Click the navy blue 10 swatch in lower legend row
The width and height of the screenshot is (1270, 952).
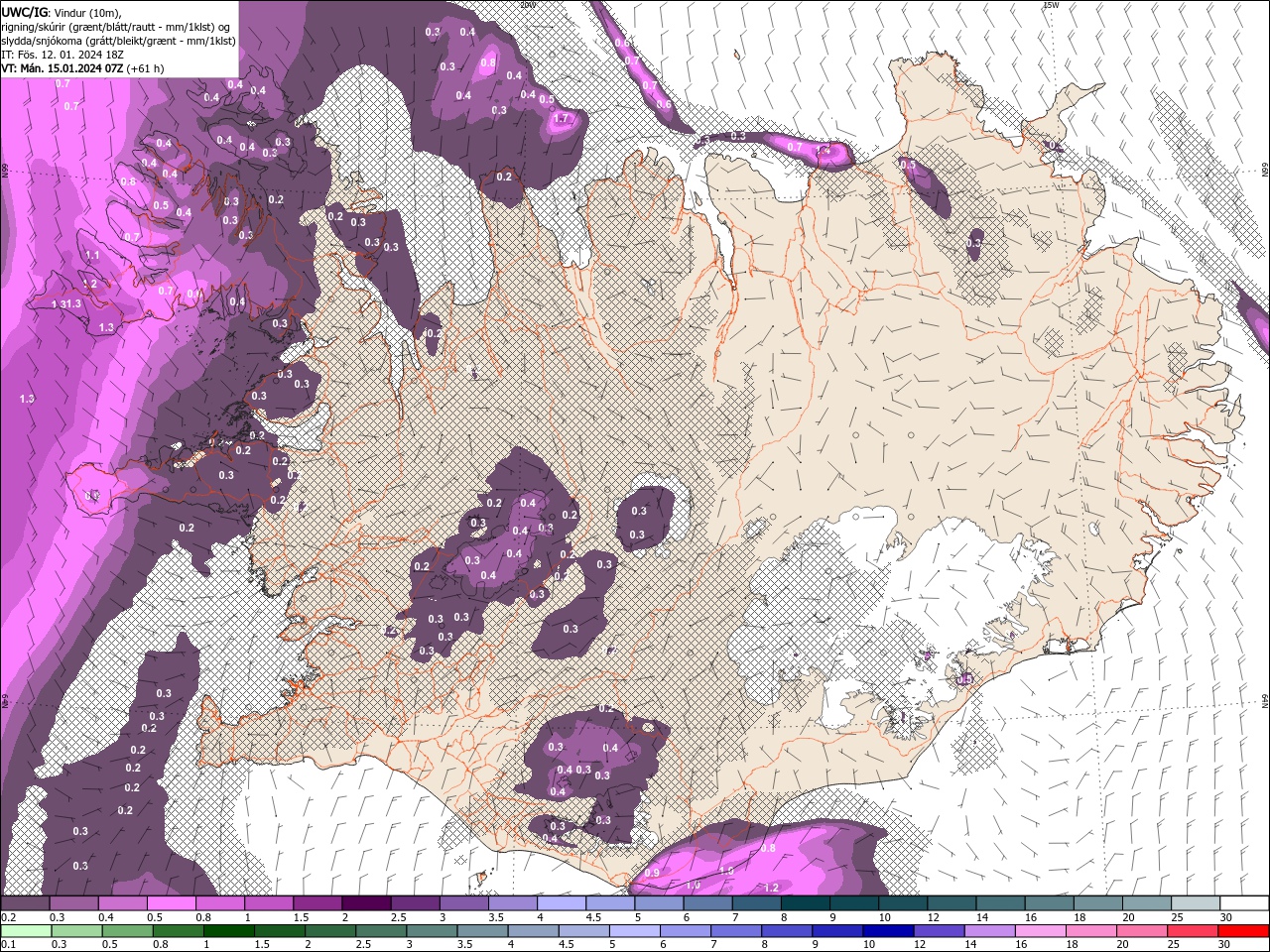pos(887,931)
